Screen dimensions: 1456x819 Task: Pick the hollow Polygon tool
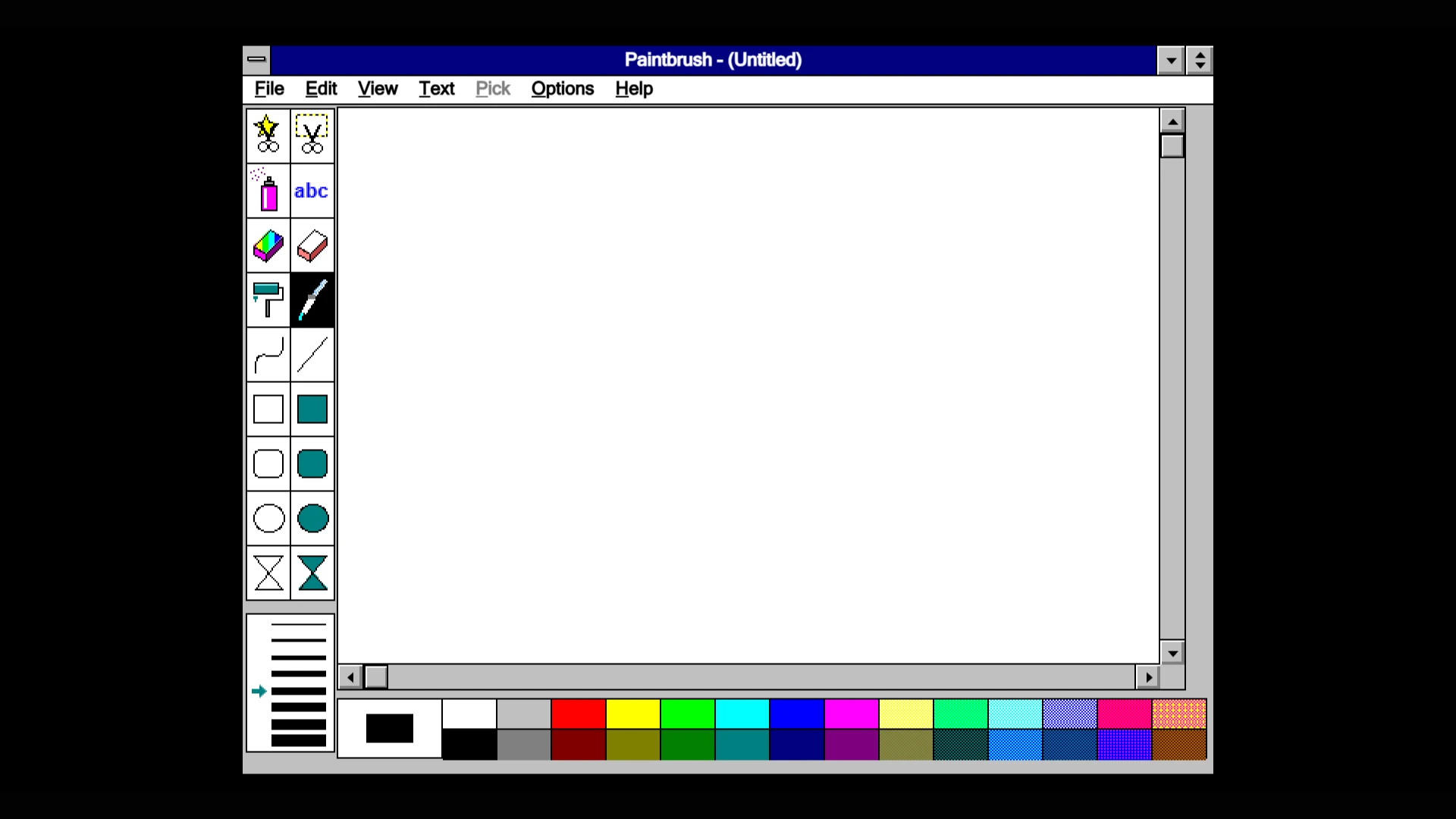point(268,573)
